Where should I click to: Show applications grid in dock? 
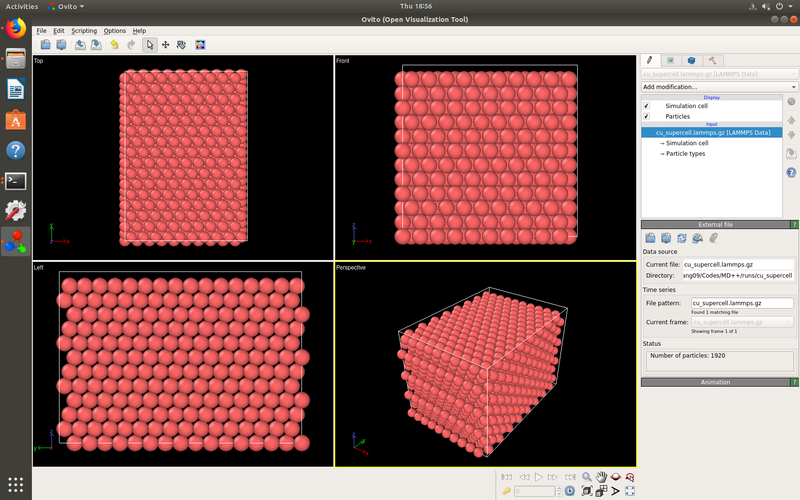click(16, 484)
